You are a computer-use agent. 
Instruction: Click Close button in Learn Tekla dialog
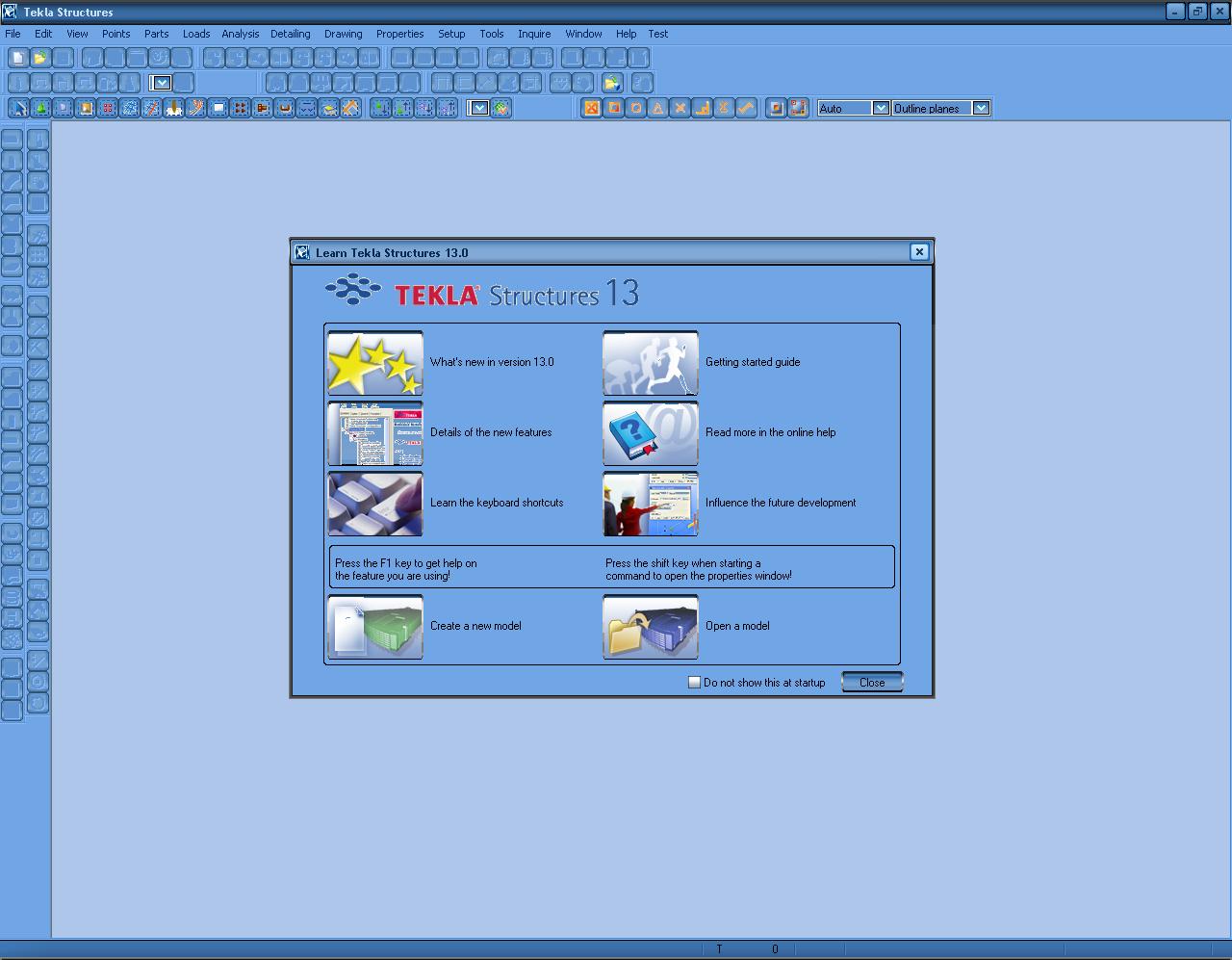(x=872, y=682)
